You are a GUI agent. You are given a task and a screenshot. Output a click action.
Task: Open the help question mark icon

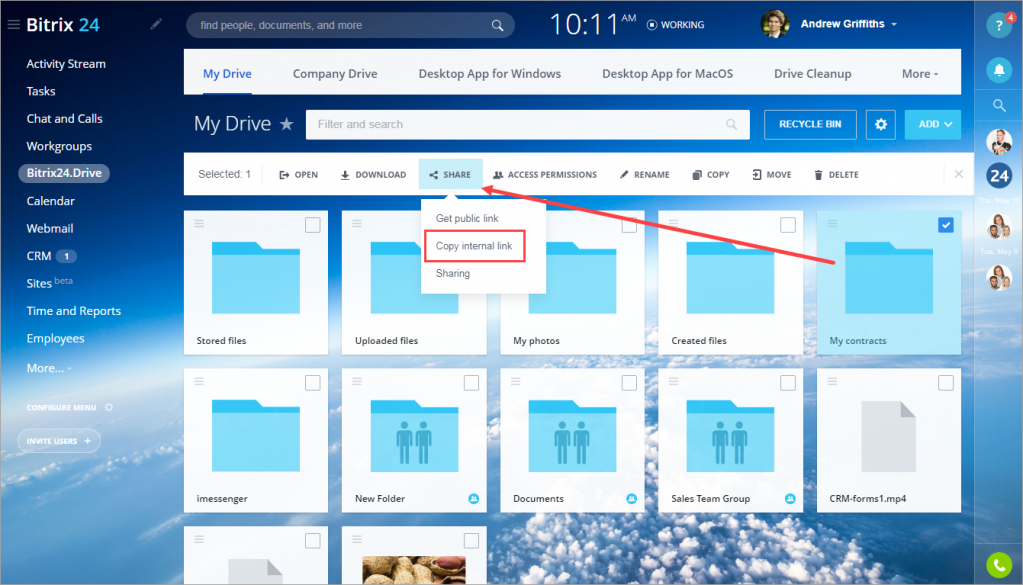(998, 25)
